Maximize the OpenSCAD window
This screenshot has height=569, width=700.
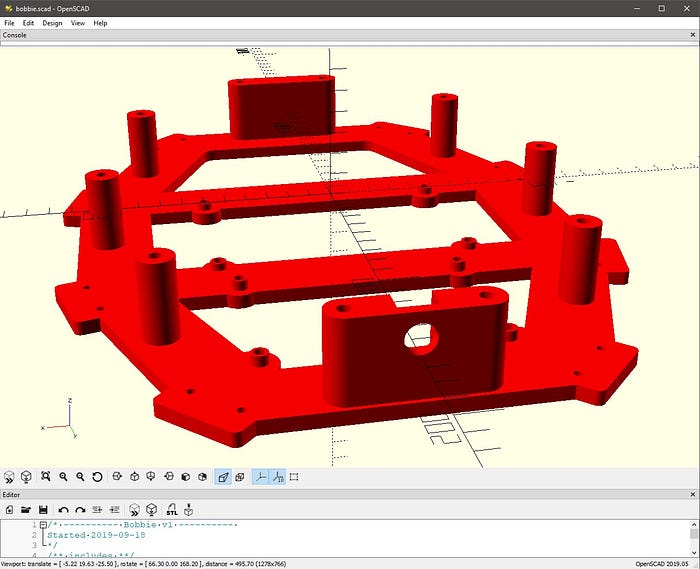(662, 8)
